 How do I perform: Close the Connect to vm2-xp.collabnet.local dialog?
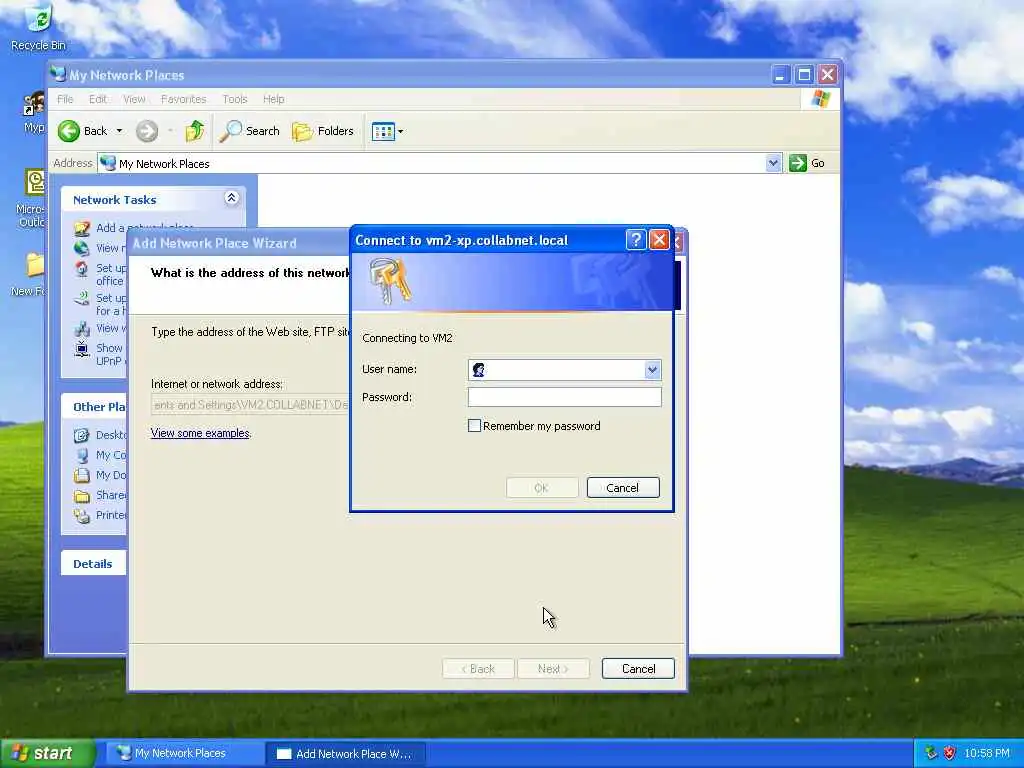pos(660,240)
